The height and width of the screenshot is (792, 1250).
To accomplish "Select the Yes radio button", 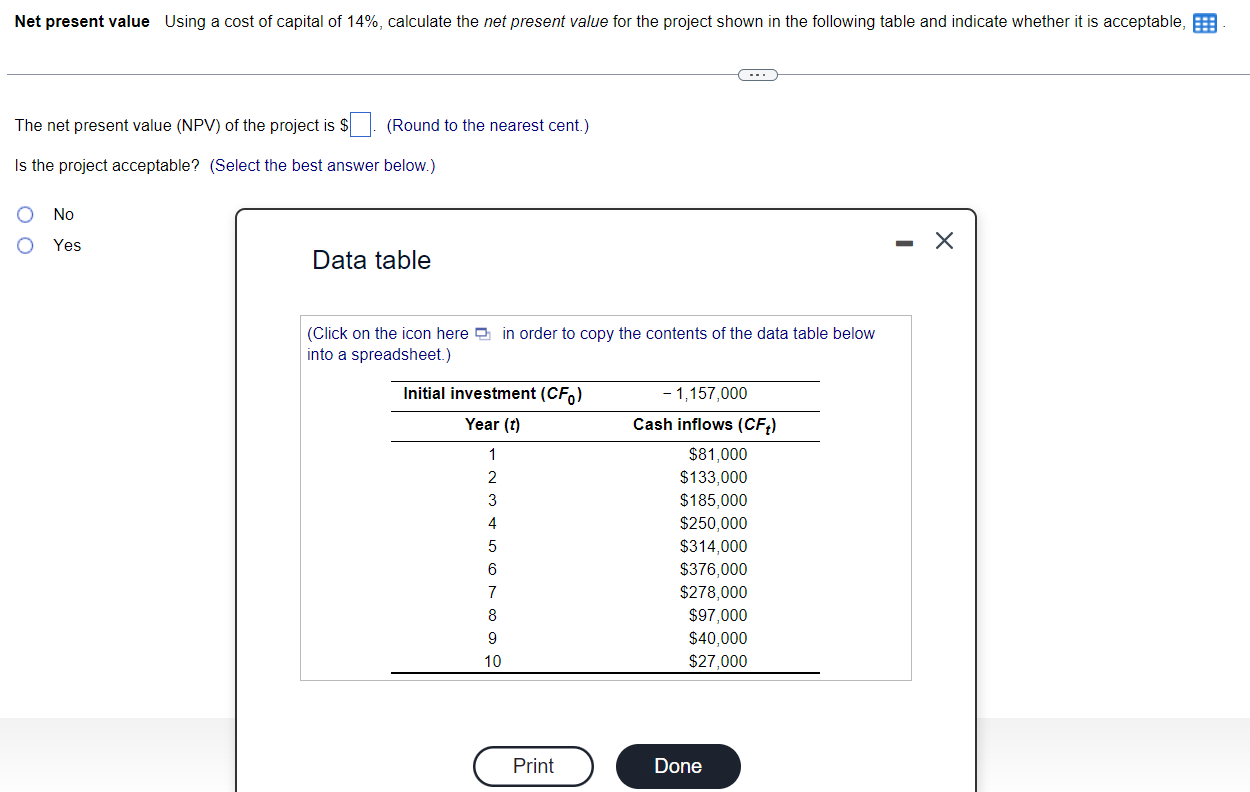I will (x=24, y=245).
